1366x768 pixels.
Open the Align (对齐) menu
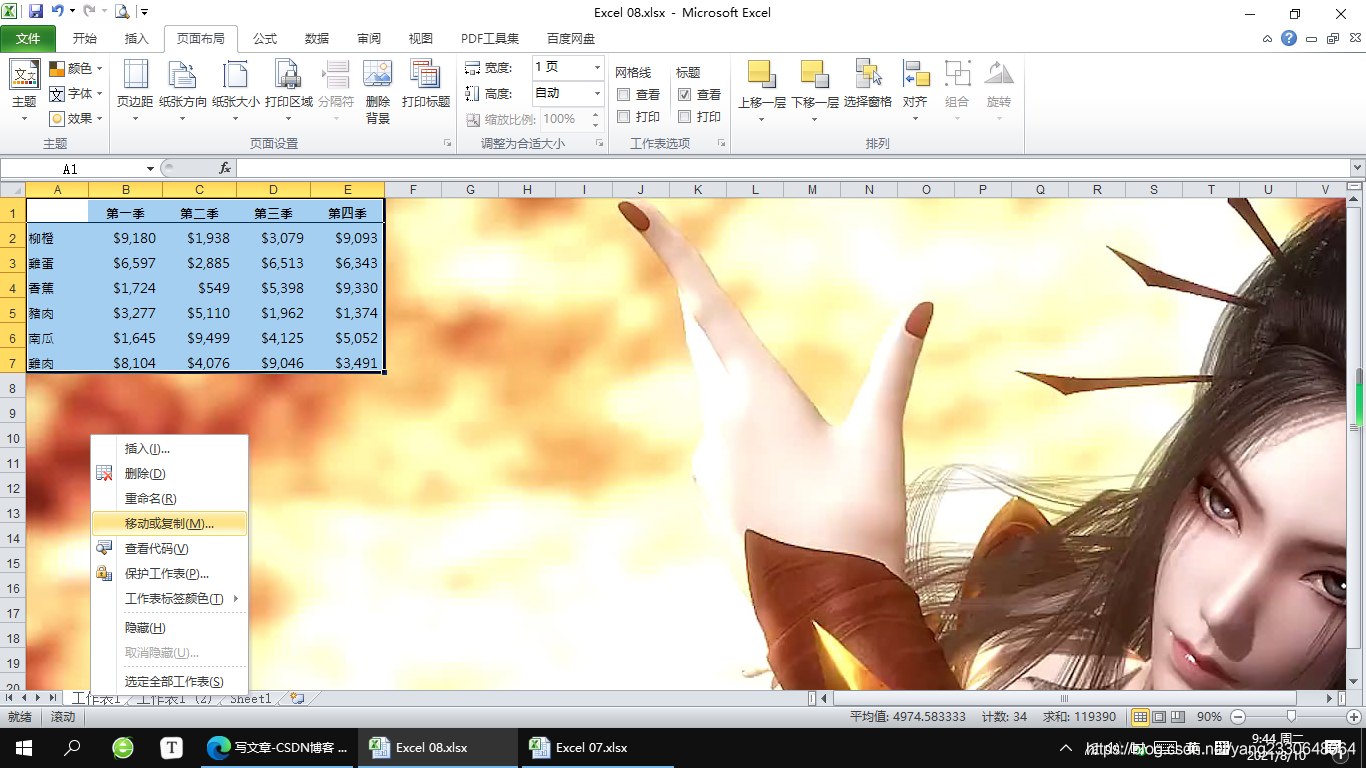(915, 90)
